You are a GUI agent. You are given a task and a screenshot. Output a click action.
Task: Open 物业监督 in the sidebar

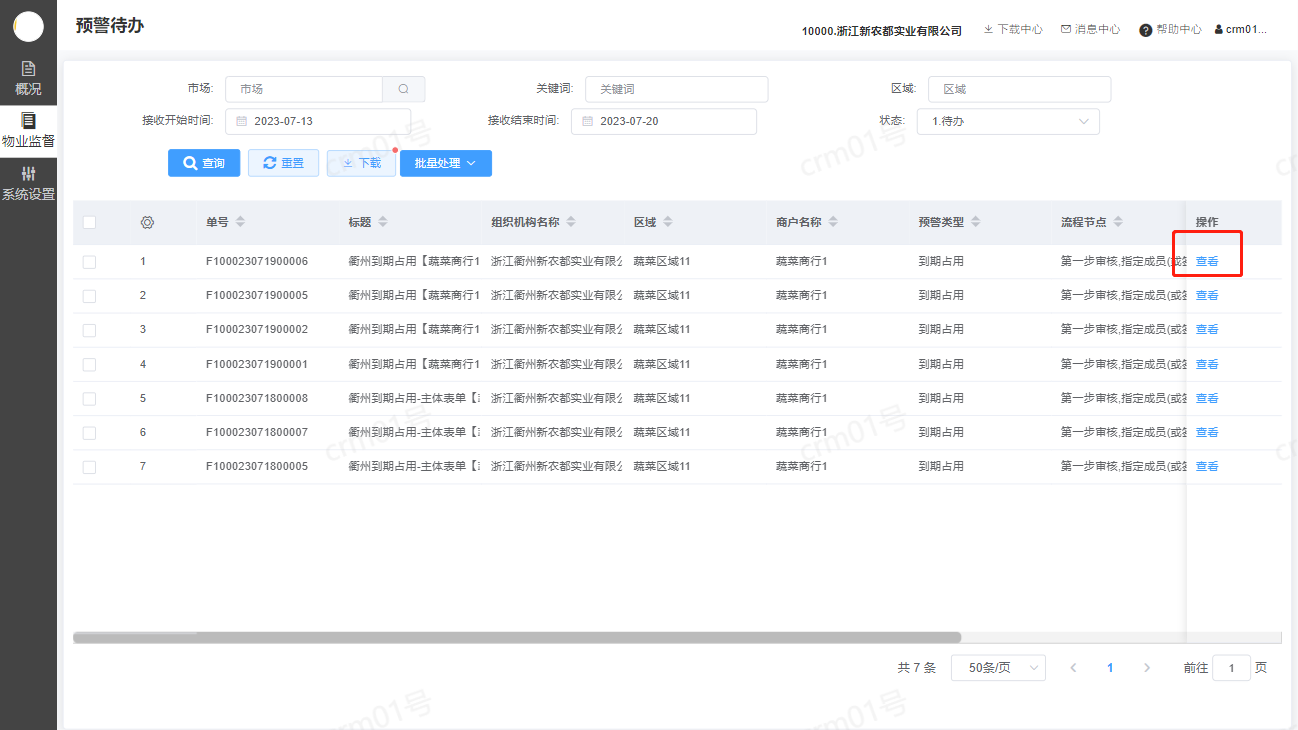28,130
